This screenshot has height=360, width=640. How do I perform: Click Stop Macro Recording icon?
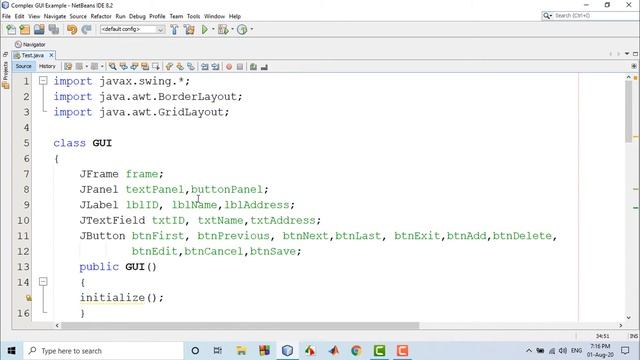tap(240, 67)
